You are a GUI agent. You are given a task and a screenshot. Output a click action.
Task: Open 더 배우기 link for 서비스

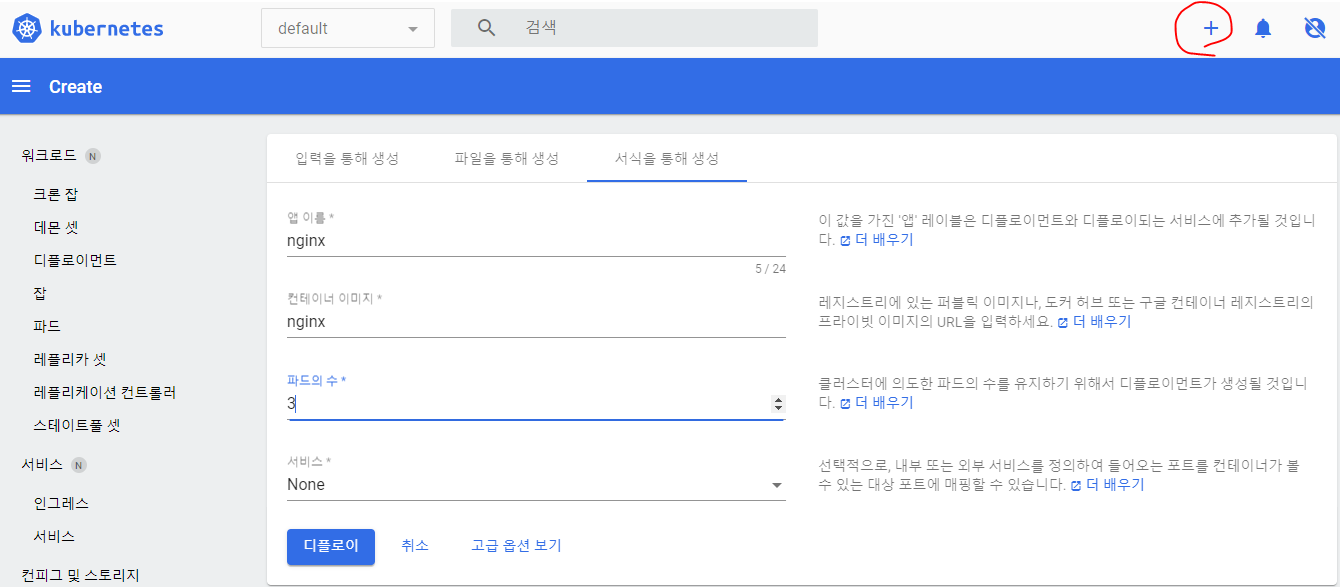coord(1115,485)
